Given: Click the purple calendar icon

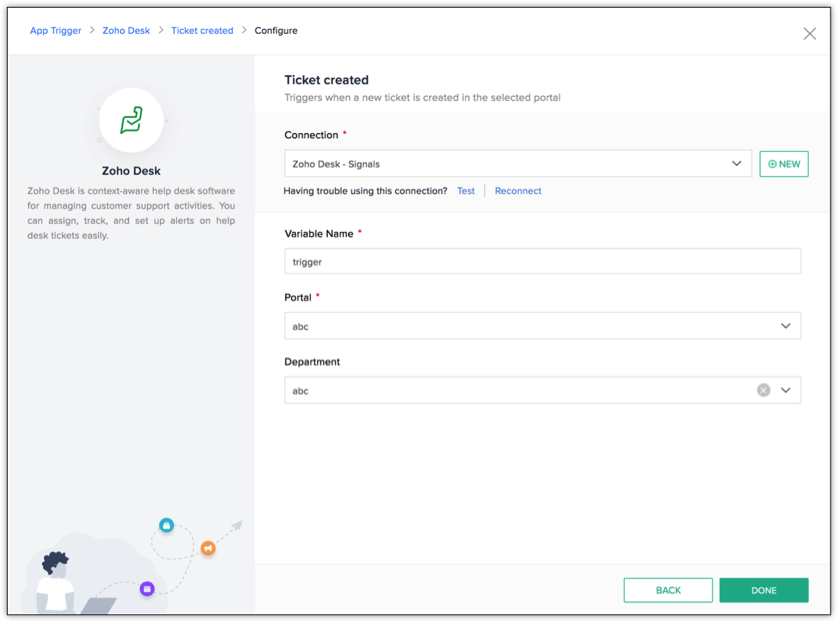Looking at the screenshot, I should pos(147,589).
